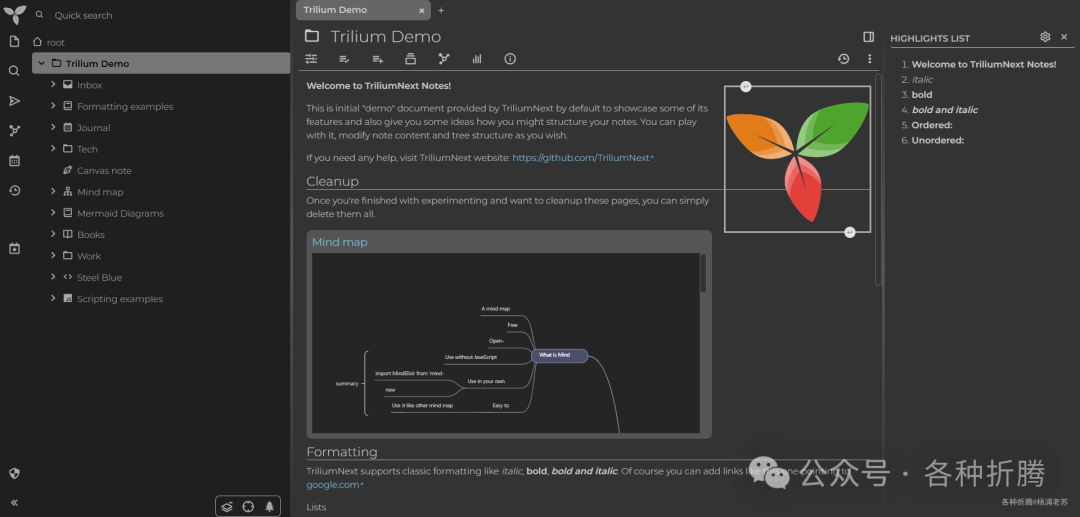The width and height of the screenshot is (1080, 517).
Task: Expand the Mind map tree node
Action: coord(53,191)
